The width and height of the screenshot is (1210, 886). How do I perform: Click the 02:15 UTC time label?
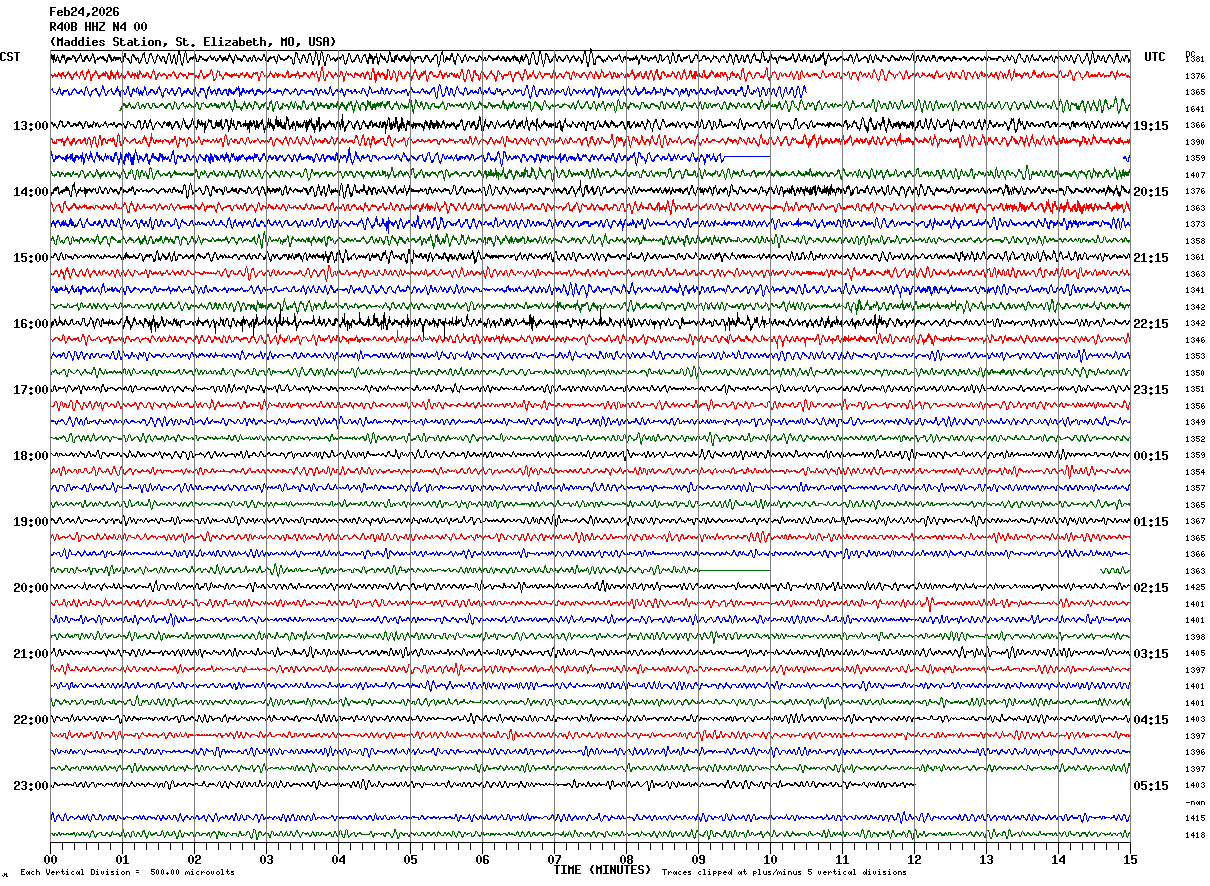[x=1151, y=588]
